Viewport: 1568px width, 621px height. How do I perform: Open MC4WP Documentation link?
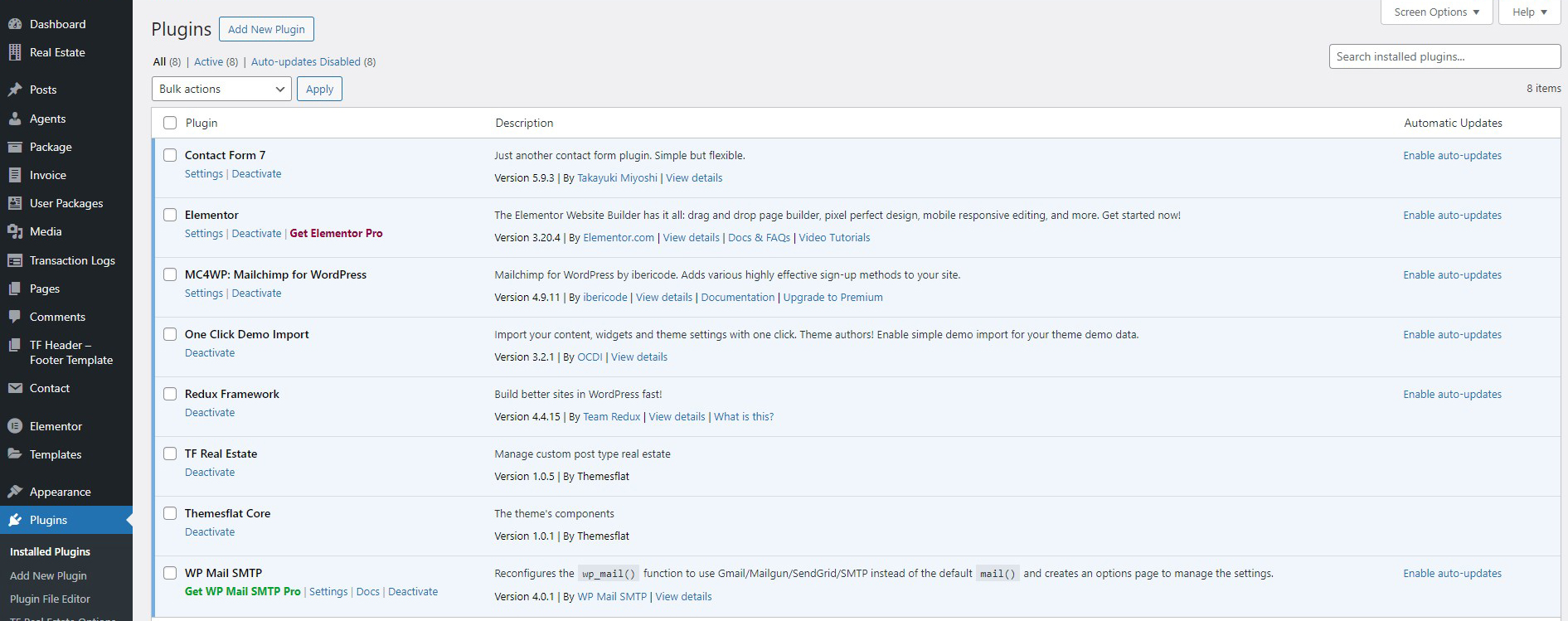(737, 297)
